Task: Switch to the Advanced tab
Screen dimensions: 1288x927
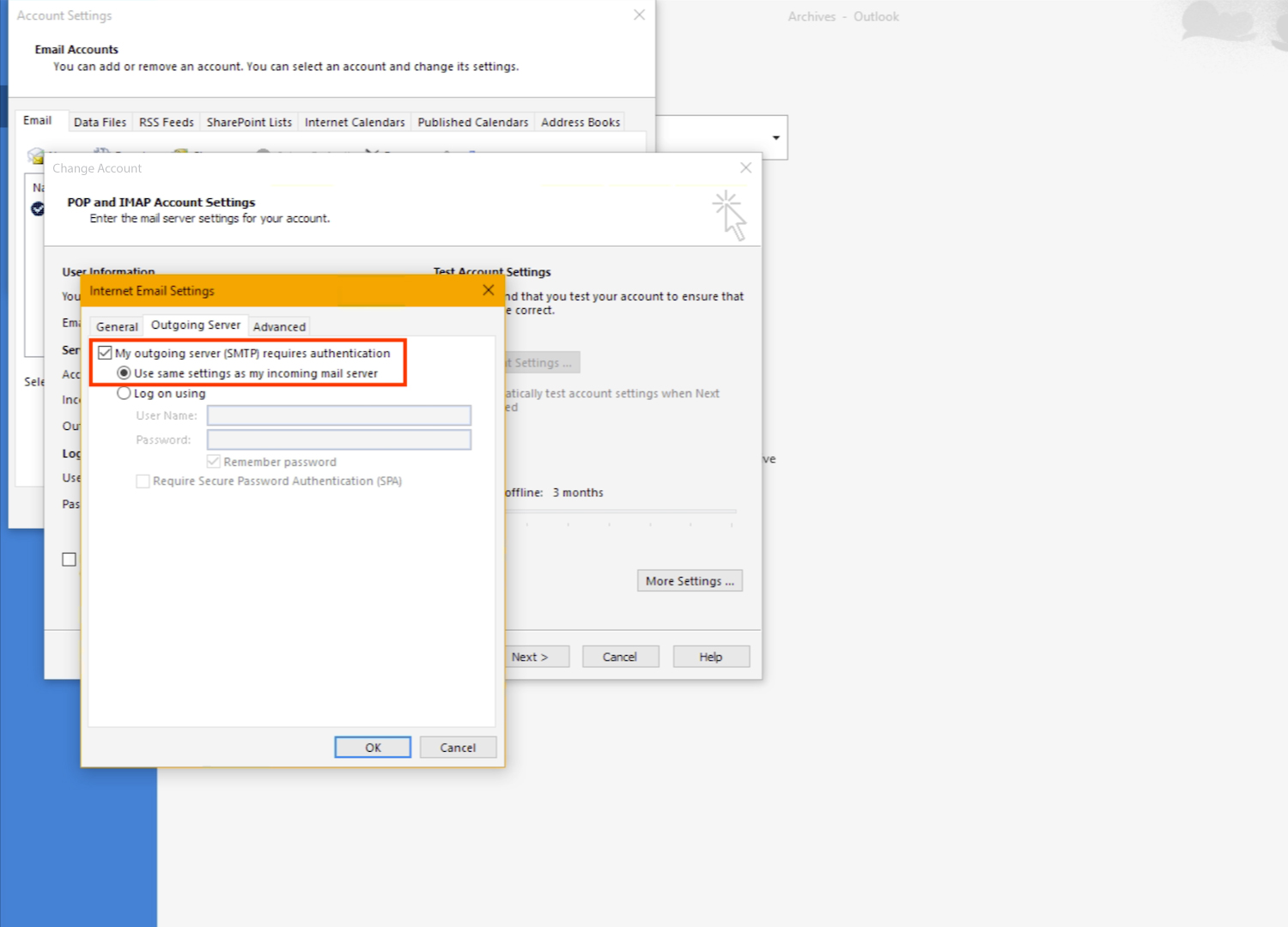Action: (279, 326)
